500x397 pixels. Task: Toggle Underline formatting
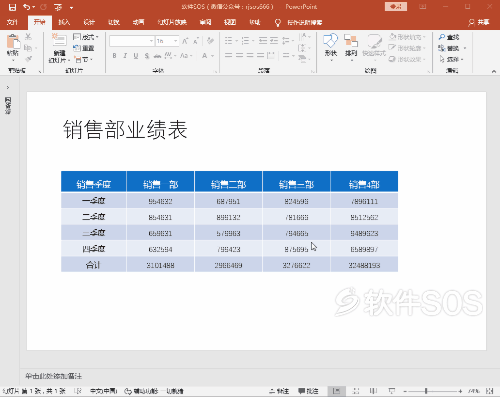coord(136,56)
